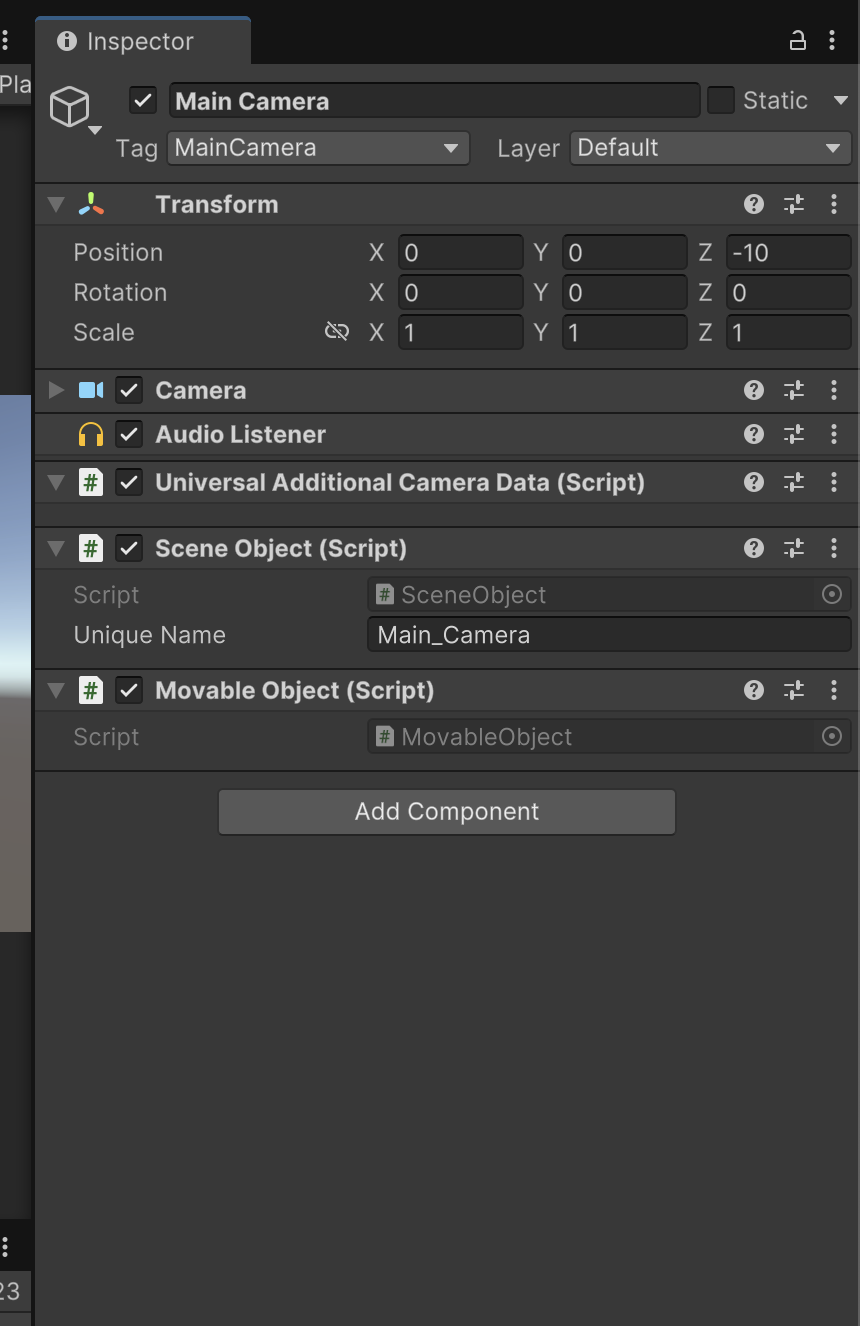Image resolution: width=860 pixels, height=1326 pixels.
Task: Open Camera component presets icon
Action: click(x=794, y=390)
